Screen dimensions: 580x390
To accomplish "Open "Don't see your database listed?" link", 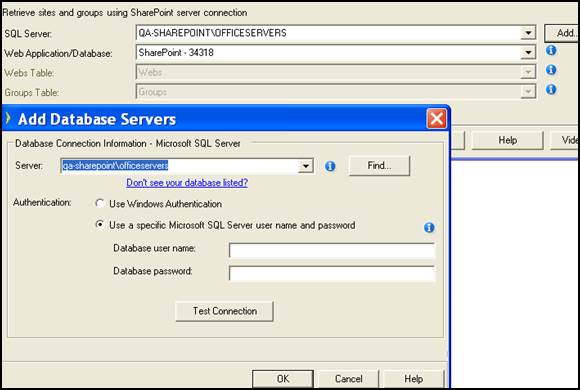I will [187, 182].
